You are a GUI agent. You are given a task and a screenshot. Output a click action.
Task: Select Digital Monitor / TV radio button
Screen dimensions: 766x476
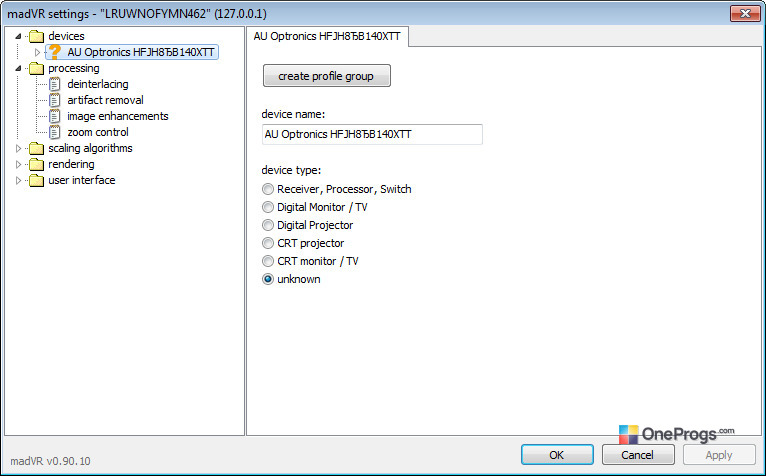click(x=268, y=207)
